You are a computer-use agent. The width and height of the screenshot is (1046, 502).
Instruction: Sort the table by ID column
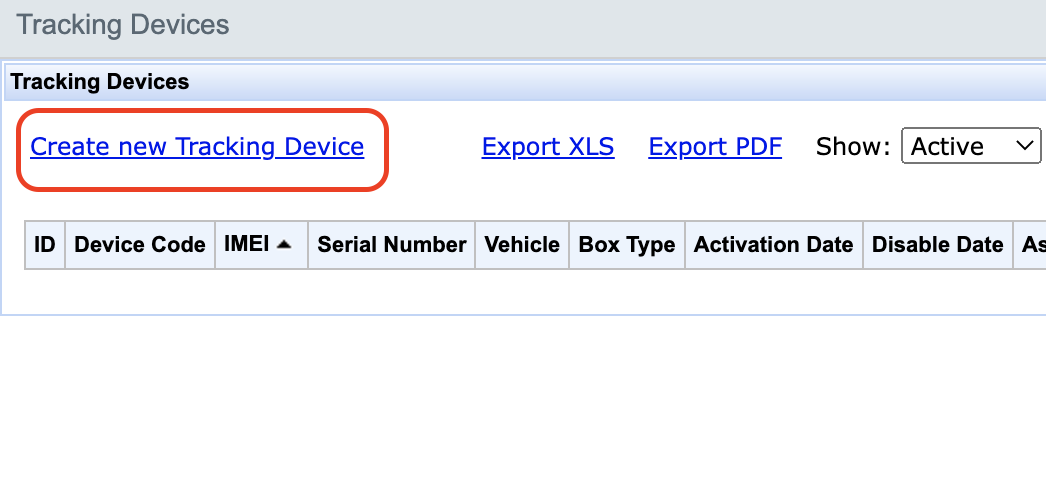(45, 245)
